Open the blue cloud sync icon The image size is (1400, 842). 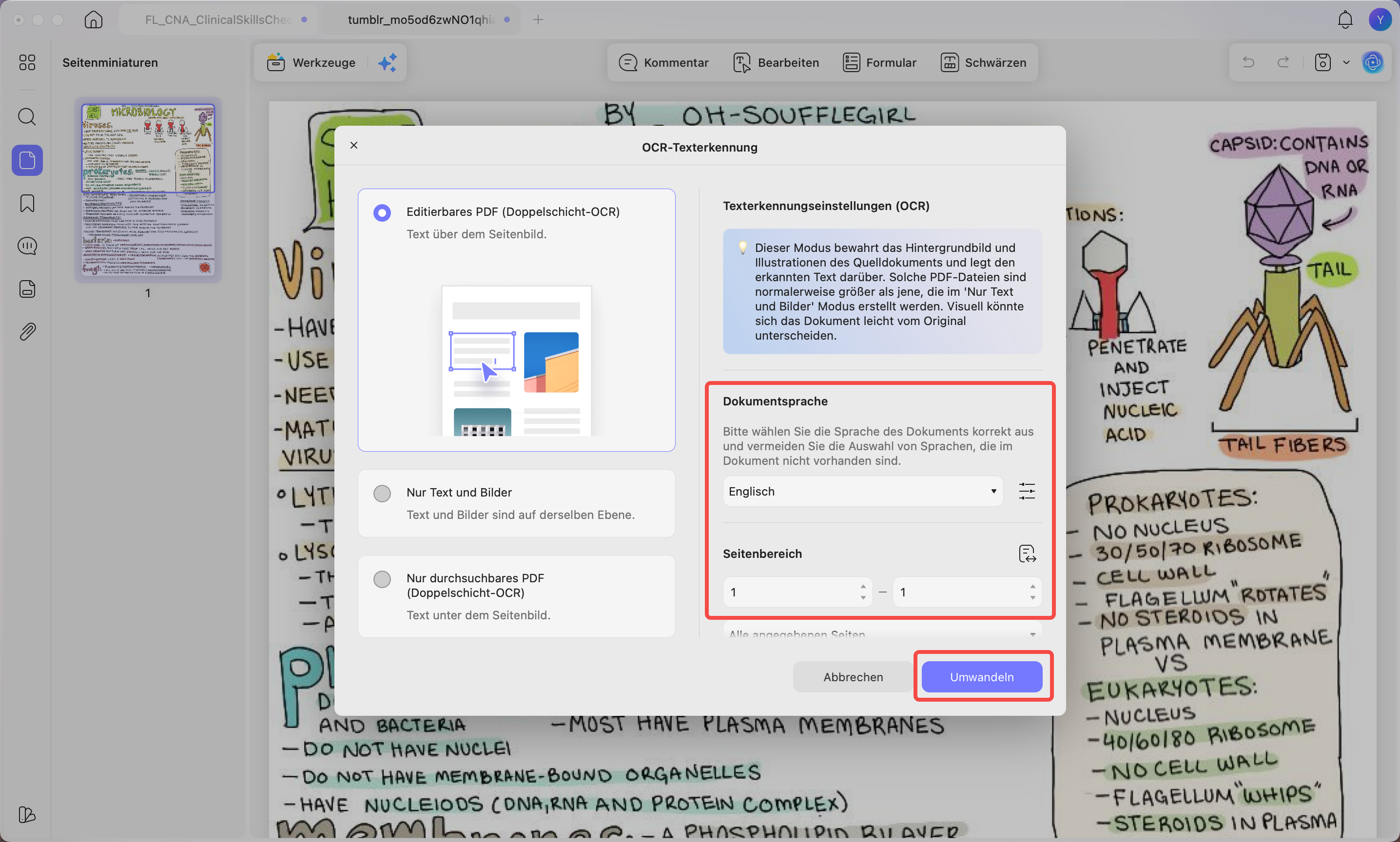click(1373, 62)
